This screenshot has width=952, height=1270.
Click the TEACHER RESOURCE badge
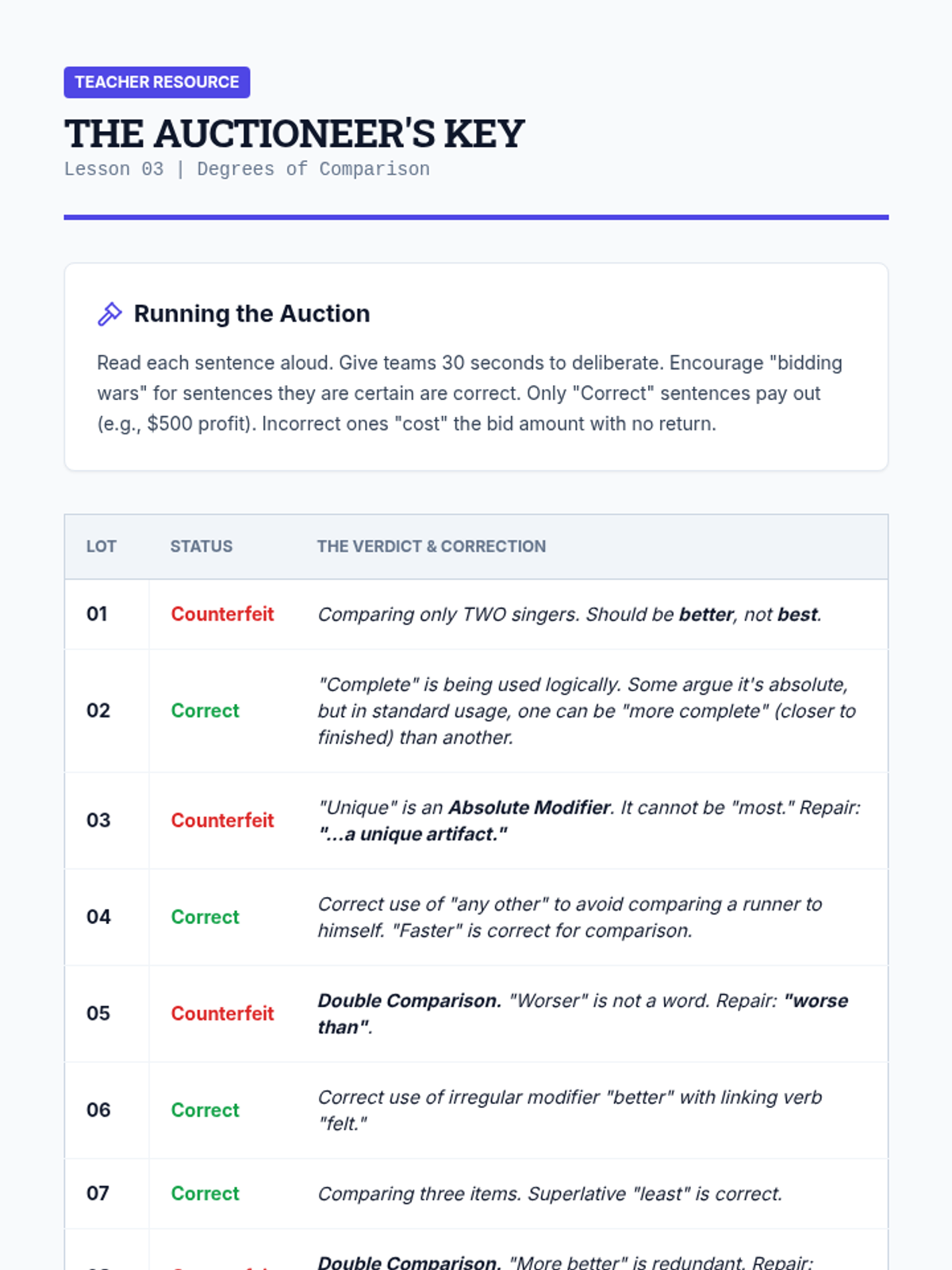coord(157,83)
